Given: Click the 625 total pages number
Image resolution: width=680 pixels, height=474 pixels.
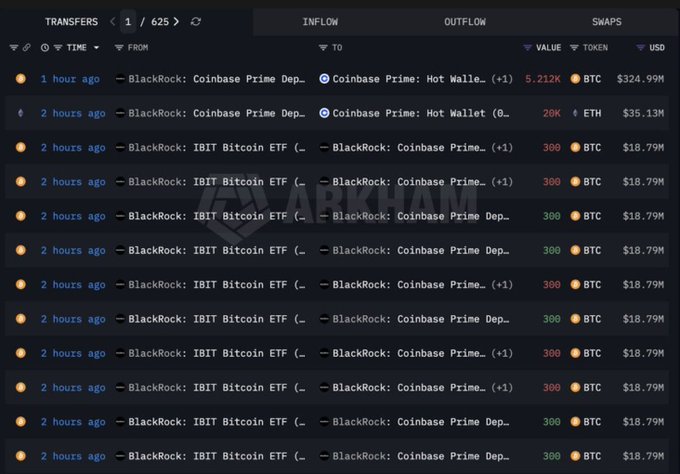Looking at the screenshot, I should (x=160, y=22).
